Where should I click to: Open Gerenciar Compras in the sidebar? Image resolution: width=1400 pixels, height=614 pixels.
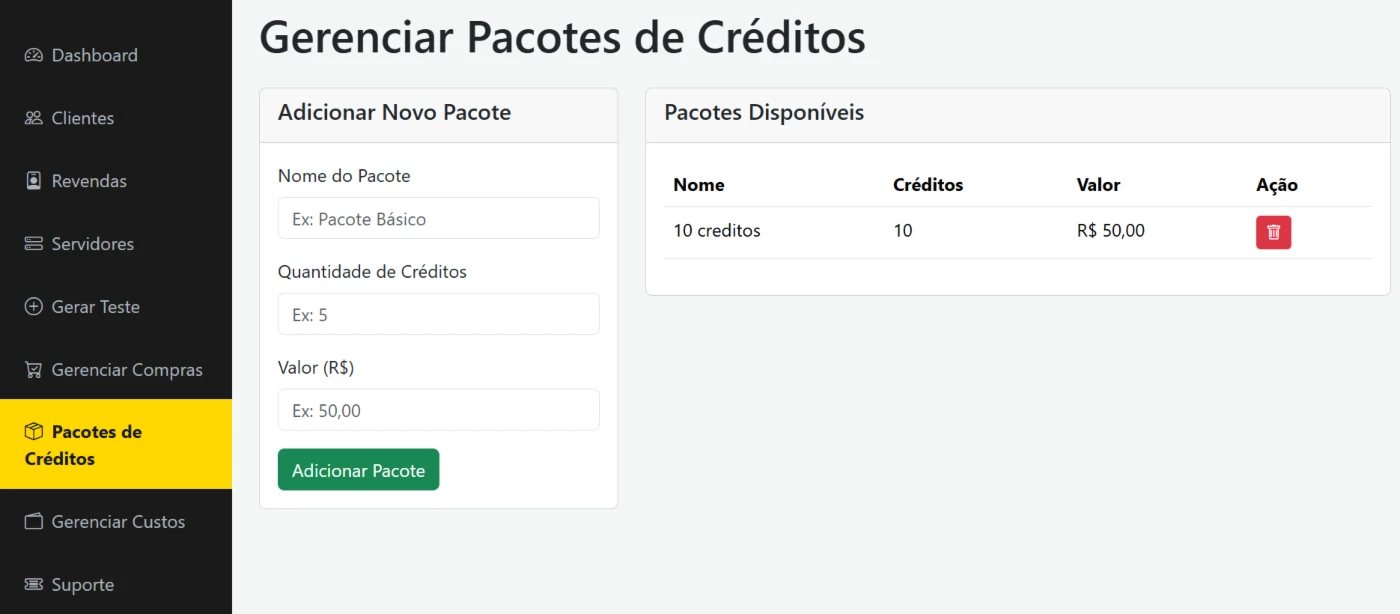coord(116,370)
